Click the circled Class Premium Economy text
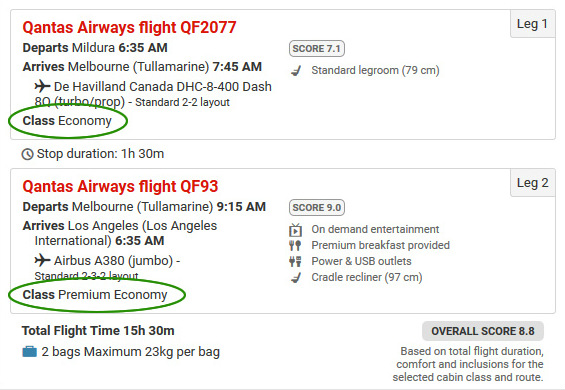The height and width of the screenshot is (390, 565). point(95,295)
